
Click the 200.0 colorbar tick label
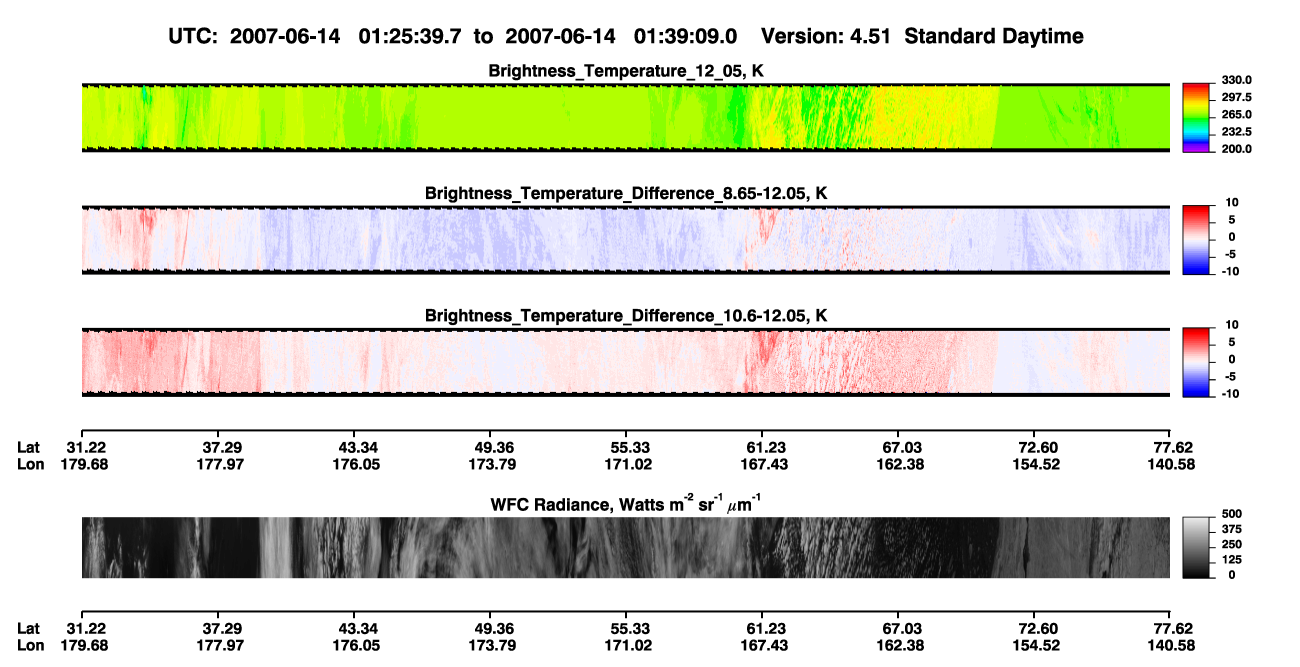click(x=1236, y=148)
